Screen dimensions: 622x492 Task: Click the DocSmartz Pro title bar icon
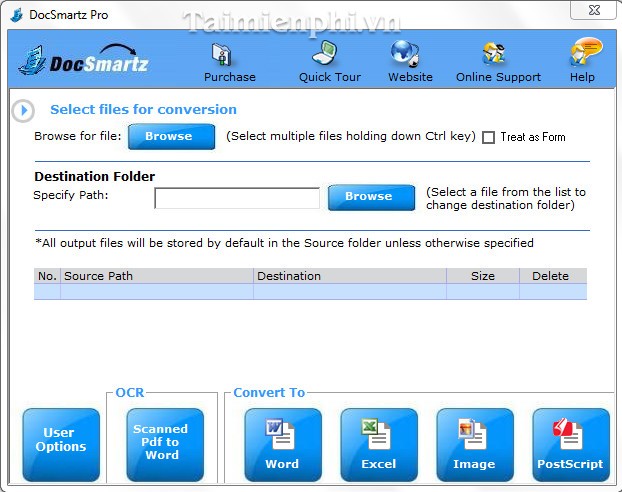pyautogui.click(x=17, y=15)
